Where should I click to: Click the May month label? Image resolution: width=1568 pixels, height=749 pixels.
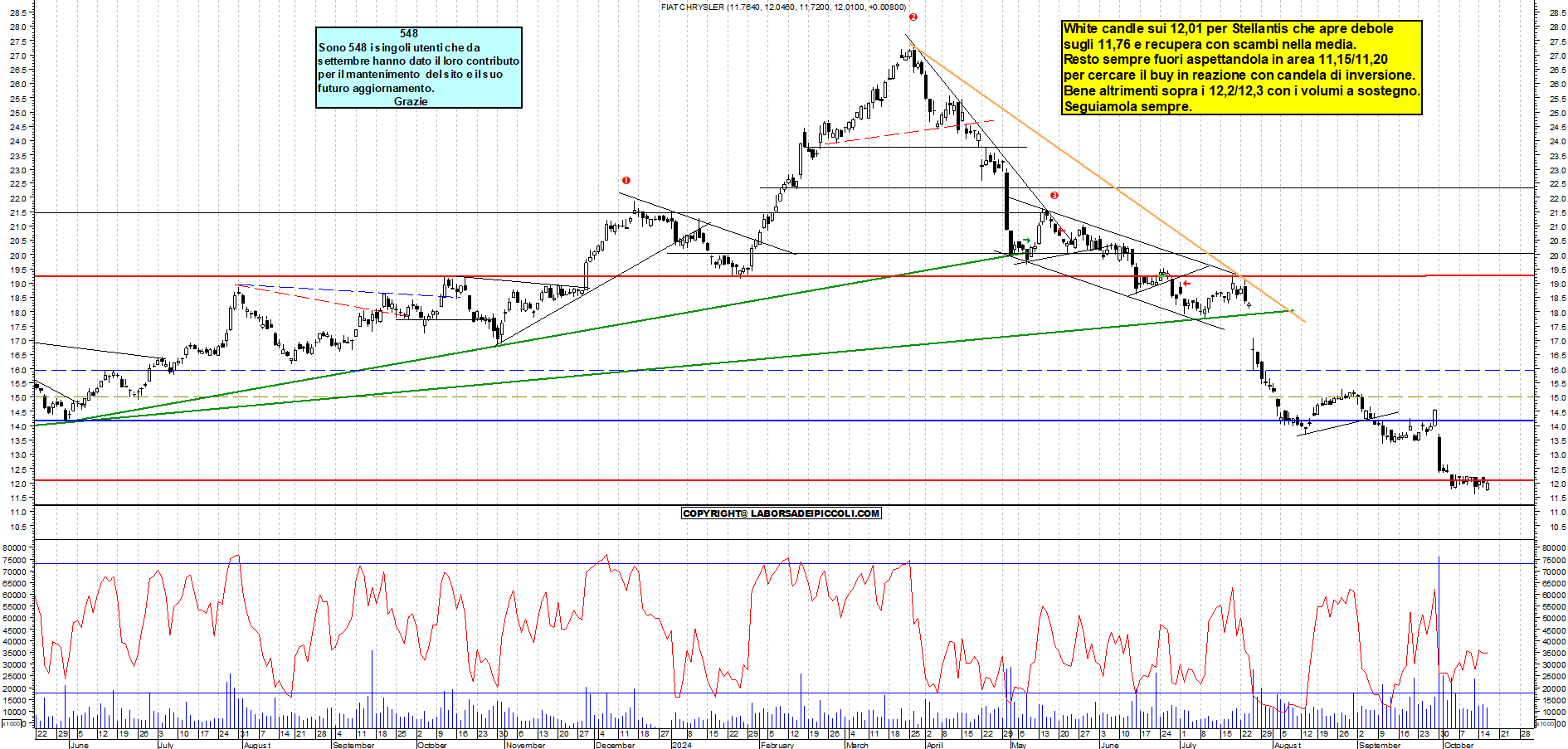tap(1019, 745)
